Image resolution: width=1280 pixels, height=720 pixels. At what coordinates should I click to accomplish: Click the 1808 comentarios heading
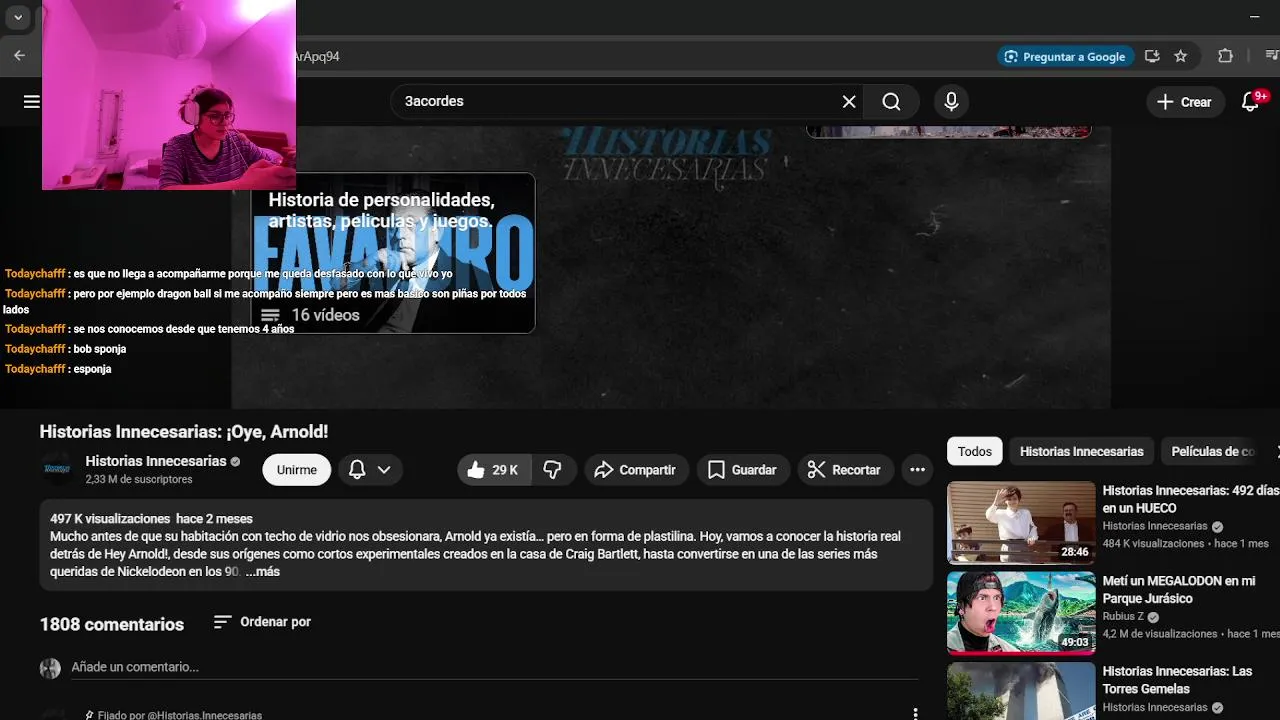112,624
